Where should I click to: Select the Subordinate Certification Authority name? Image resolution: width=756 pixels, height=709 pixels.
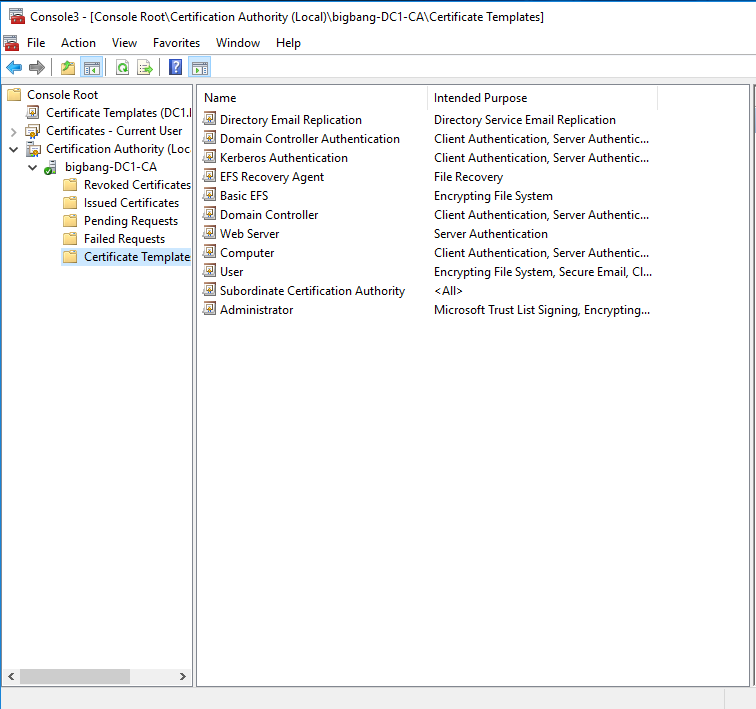pos(312,291)
